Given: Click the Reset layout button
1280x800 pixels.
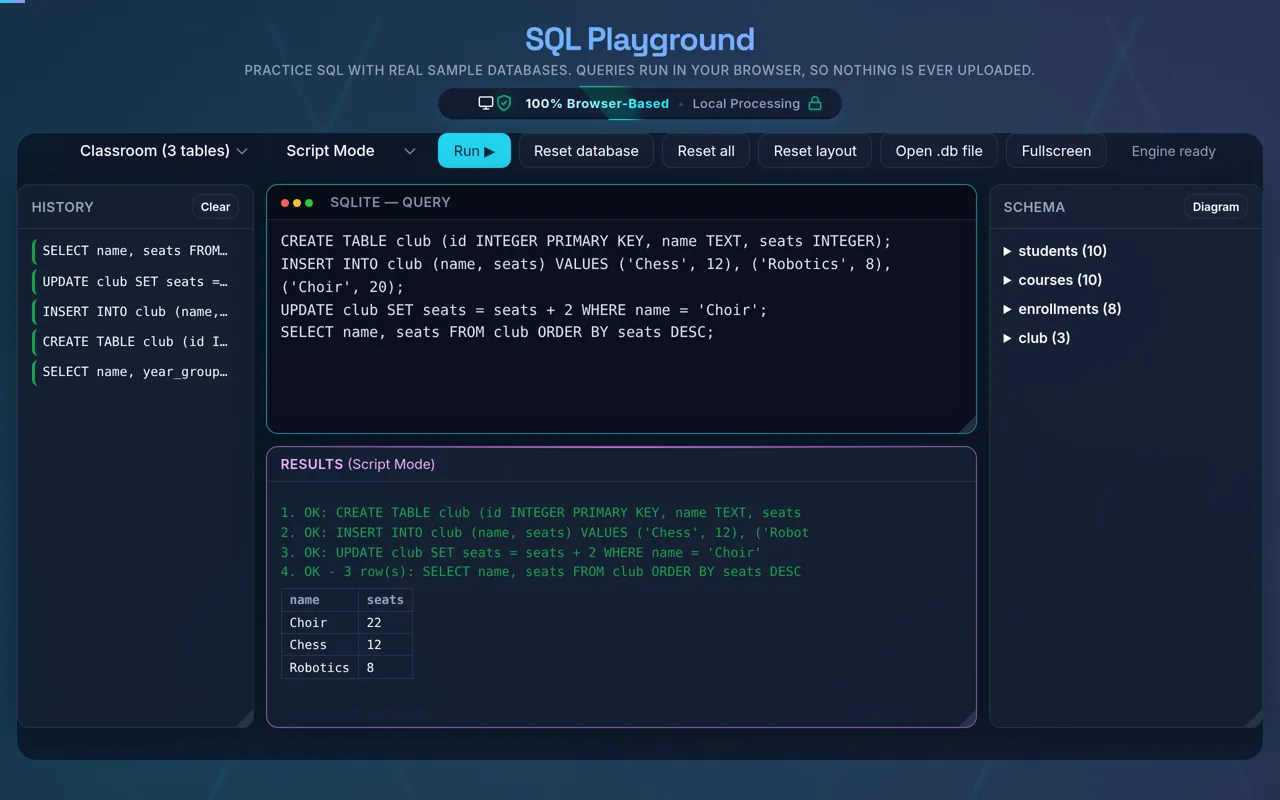Looking at the screenshot, I should pyautogui.click(x=815, y=151).
